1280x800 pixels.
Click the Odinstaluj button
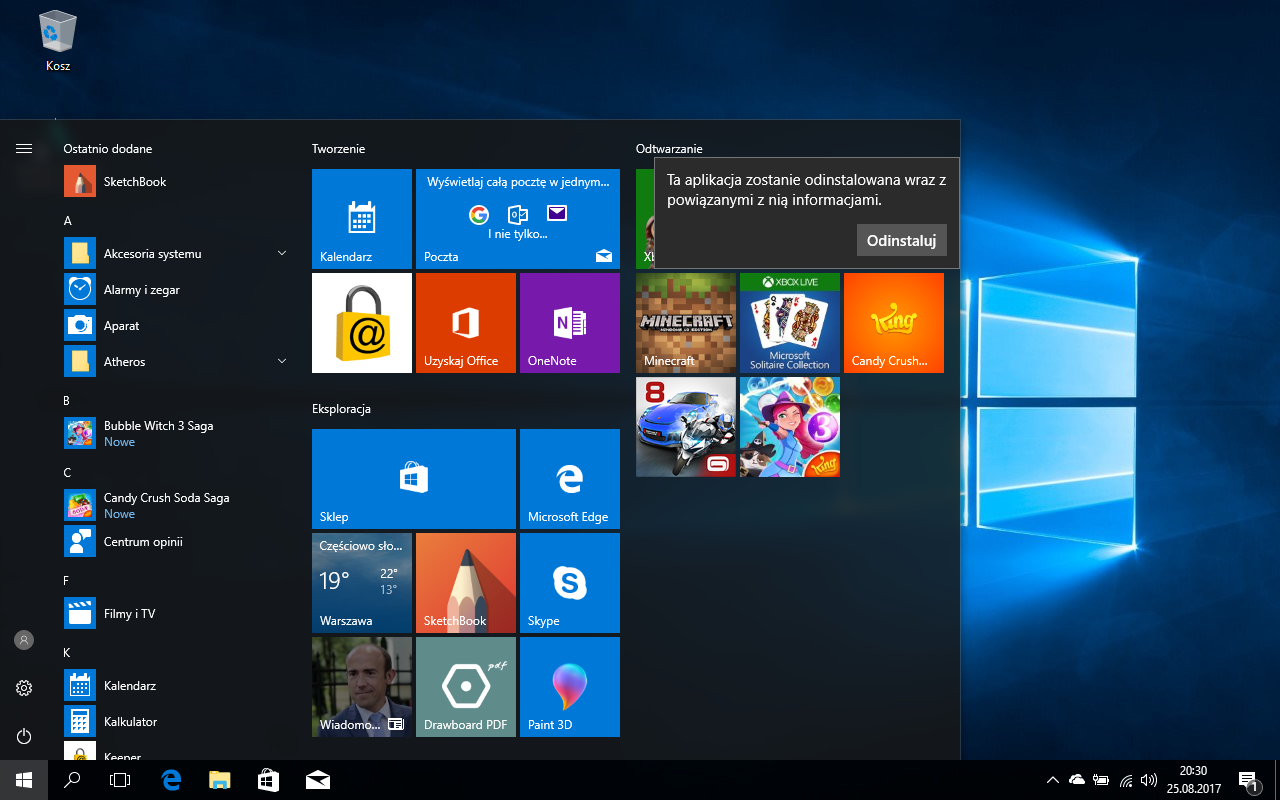pyautogui.click(x=901, y=240)
